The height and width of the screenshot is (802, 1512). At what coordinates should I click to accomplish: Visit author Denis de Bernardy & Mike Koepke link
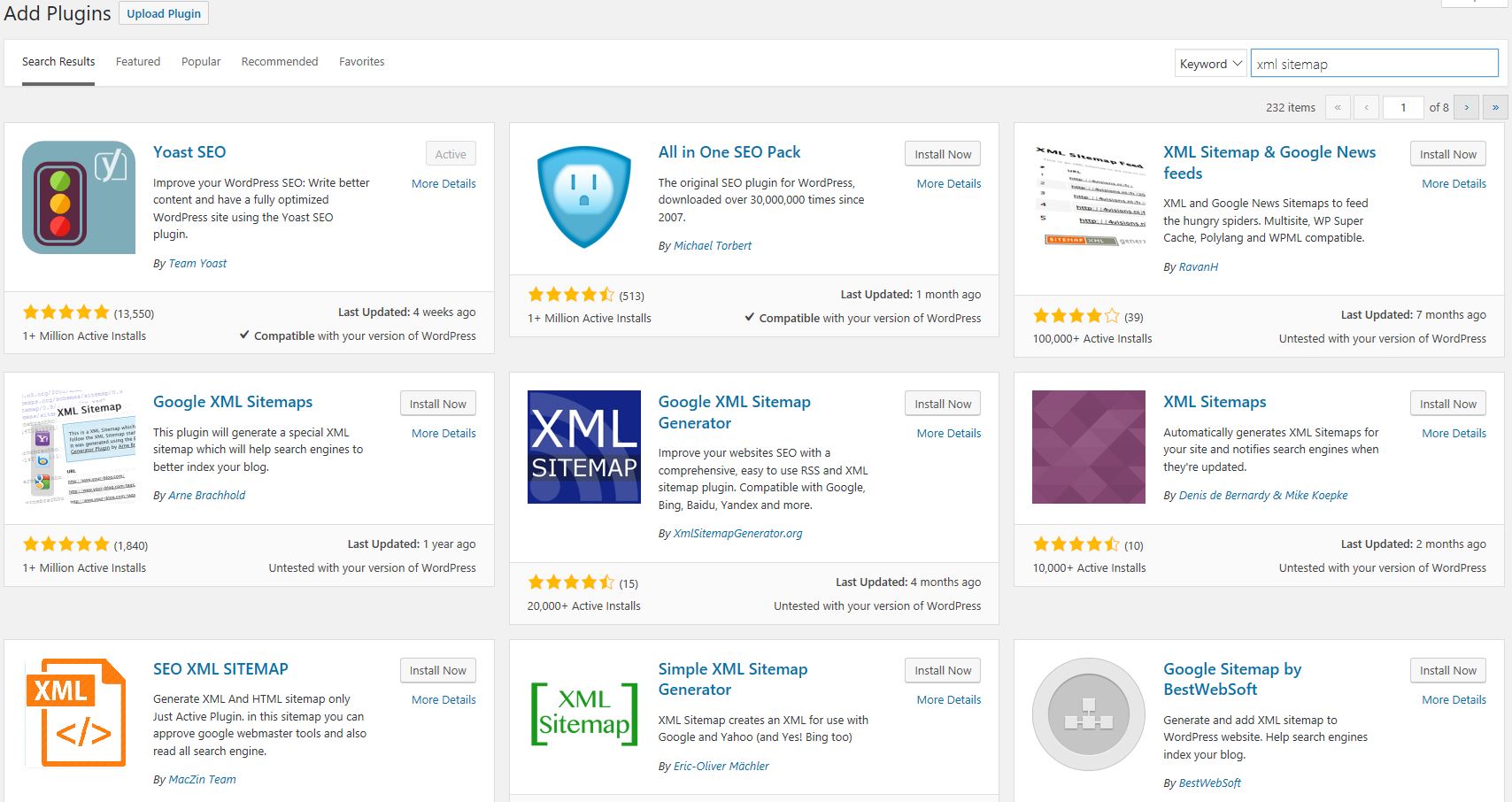click(1263, 495)
